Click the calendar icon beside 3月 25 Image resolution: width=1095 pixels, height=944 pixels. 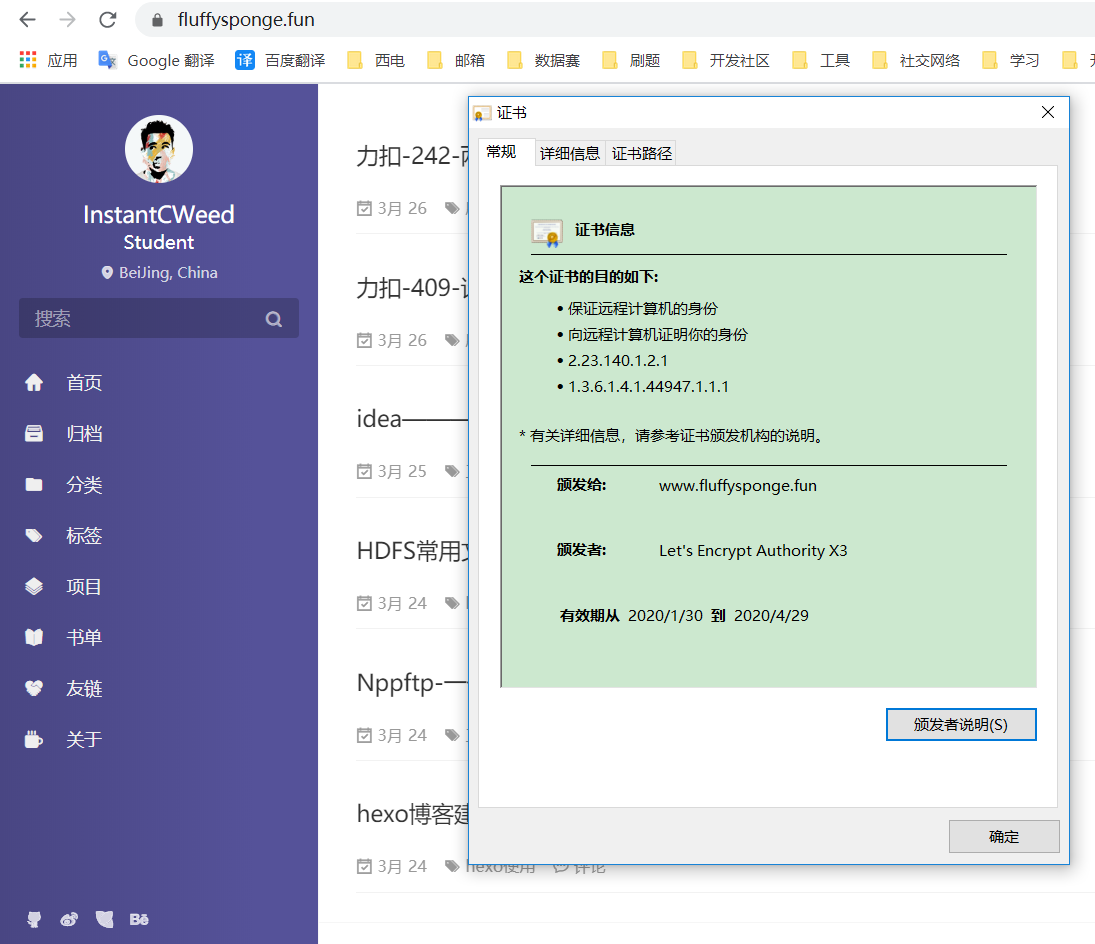click(364, 471)
